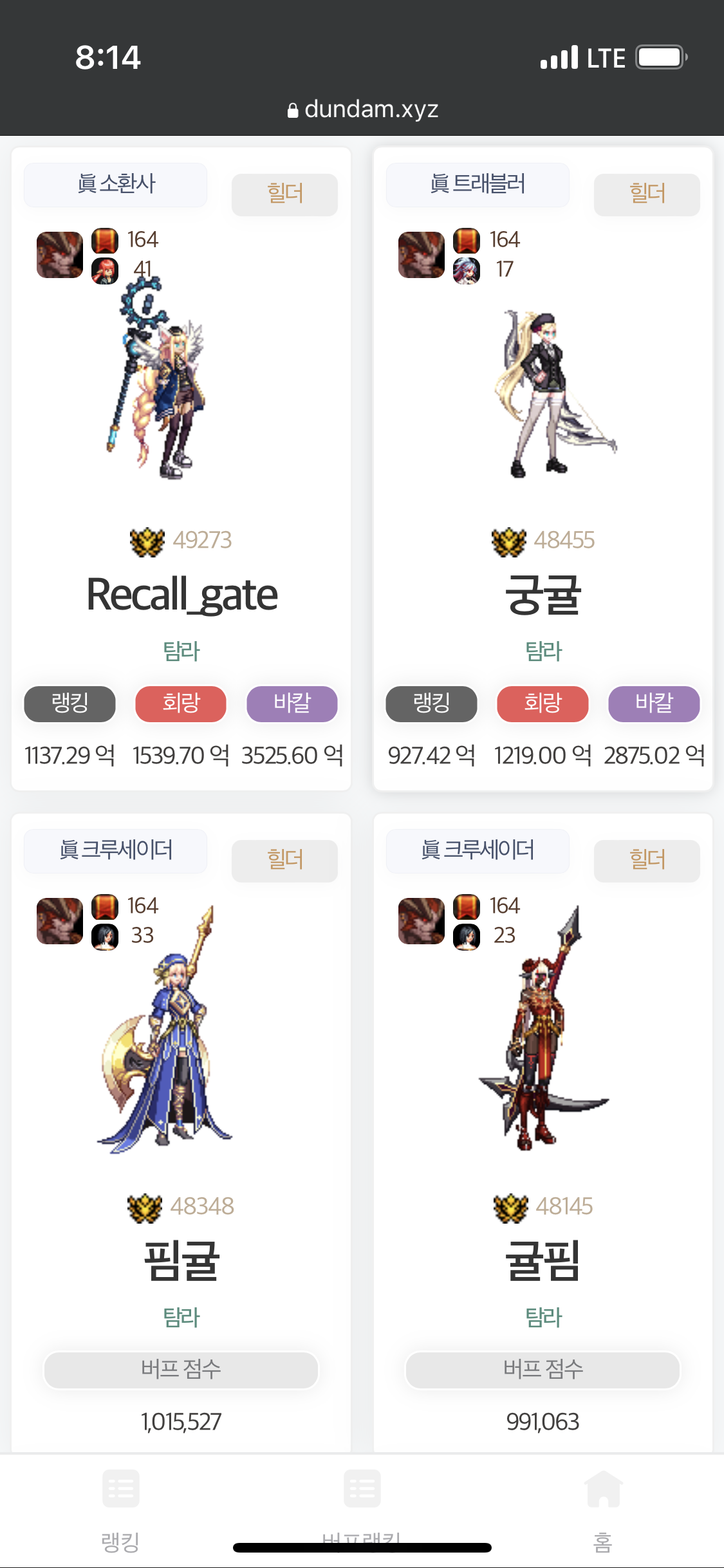This screenshot has width=724, height=1568.
Task: Select the 랭킹 pill on Recall_gate card
Action: [70, 704]
